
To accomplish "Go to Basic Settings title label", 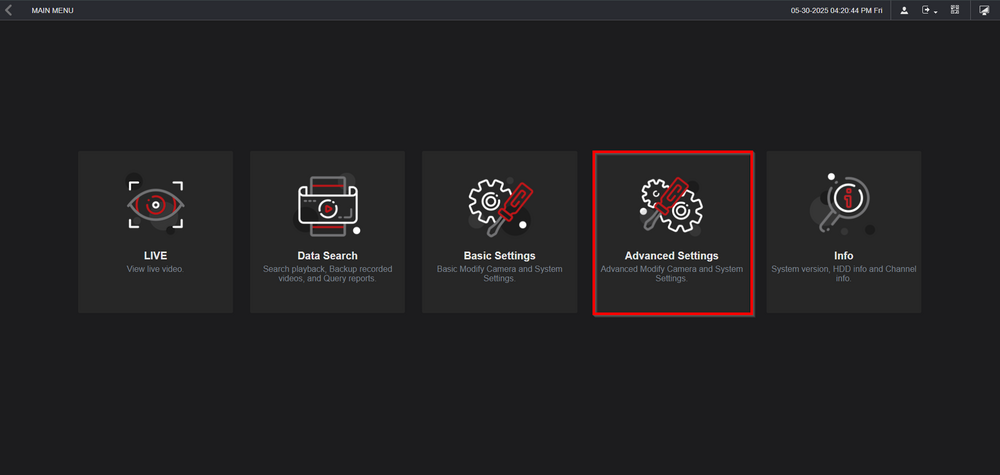I will pyautogui.click(x=499, y=256).
